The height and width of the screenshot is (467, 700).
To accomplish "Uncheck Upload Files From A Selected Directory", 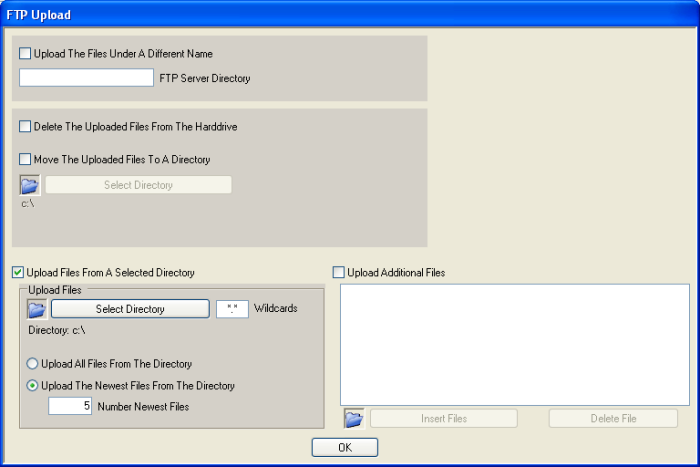I will click(18, 272).
